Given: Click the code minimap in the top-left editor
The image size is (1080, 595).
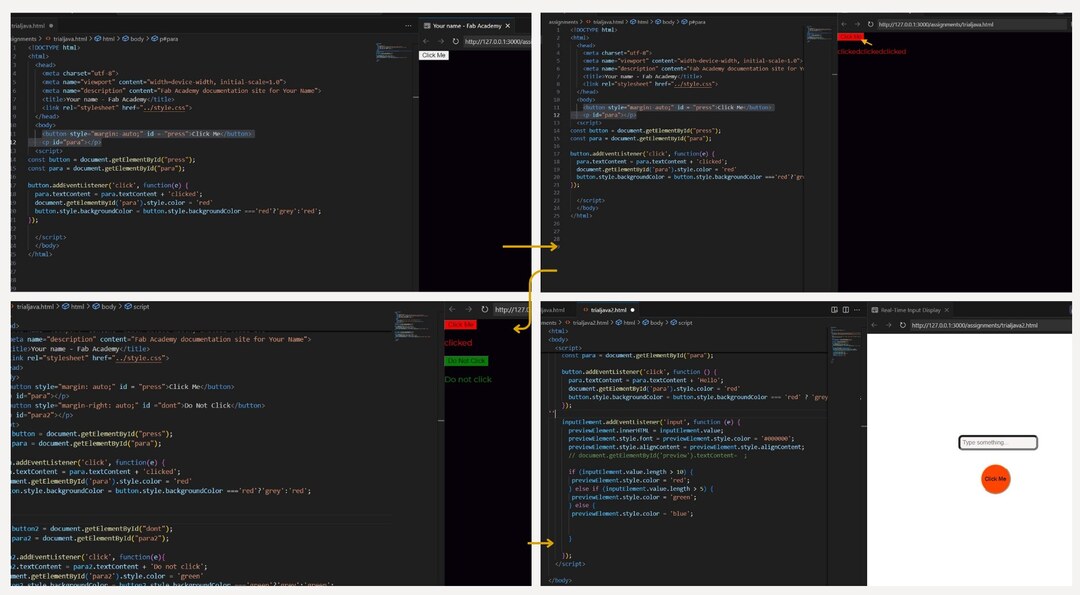Looking at the screenshot, I should click(x=391, y=51).
